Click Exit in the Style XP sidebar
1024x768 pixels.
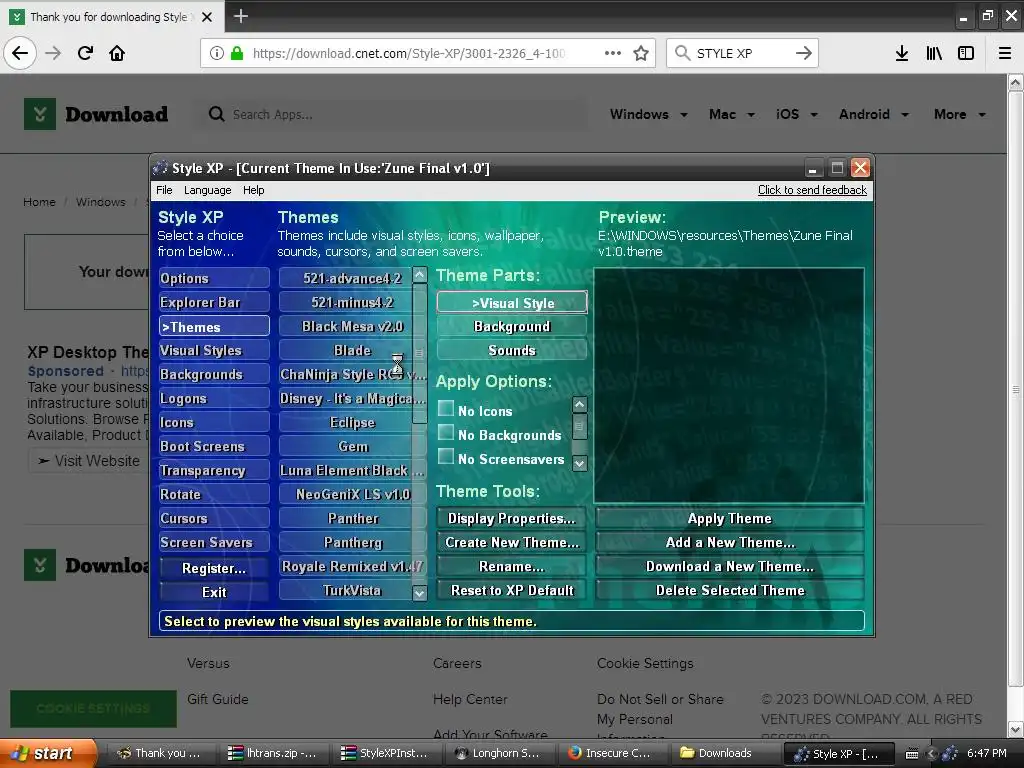(214, 592)
